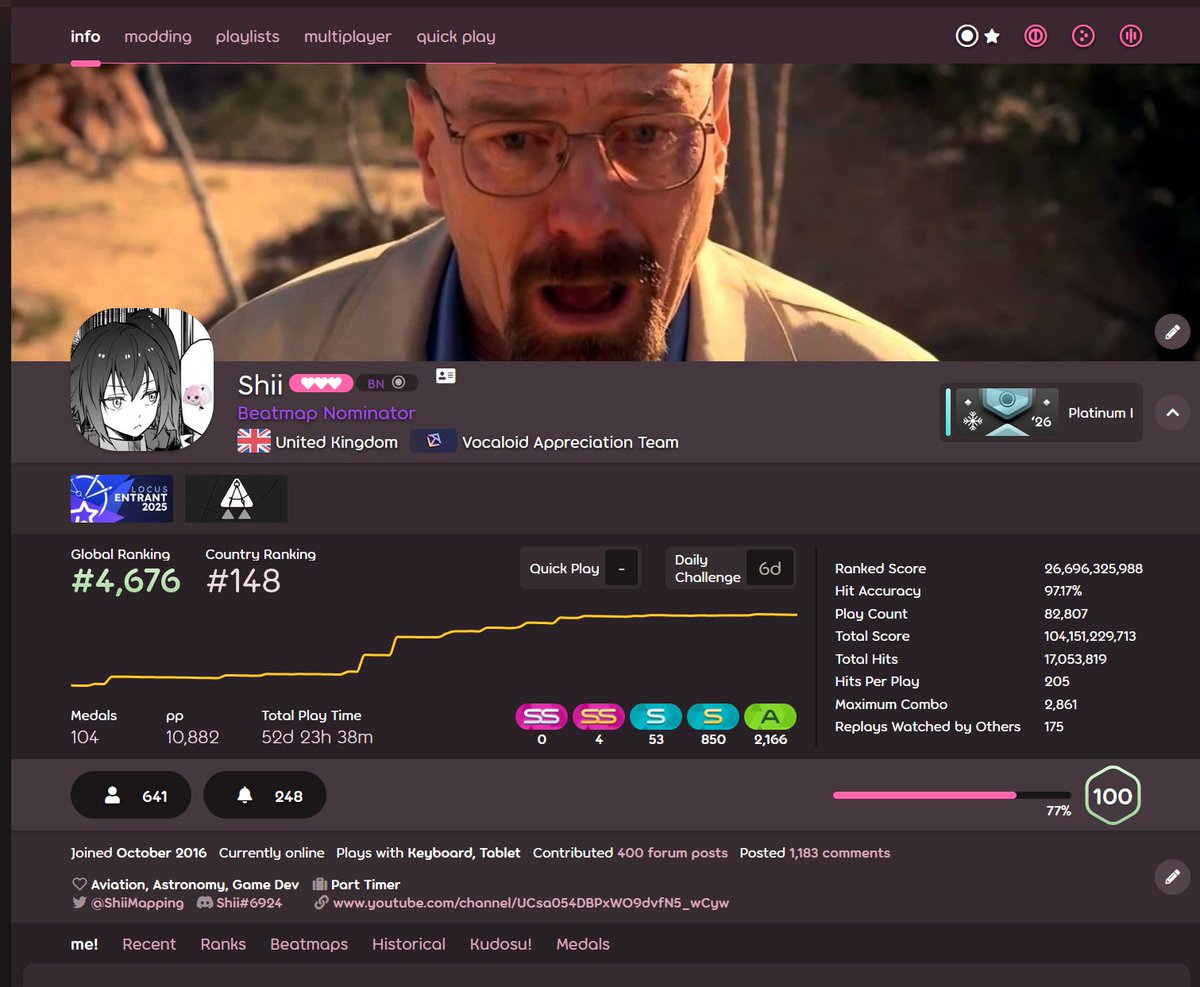Click the Quick Play stat box
Viewport: 1200px width, 987px height.
(581, 568)
